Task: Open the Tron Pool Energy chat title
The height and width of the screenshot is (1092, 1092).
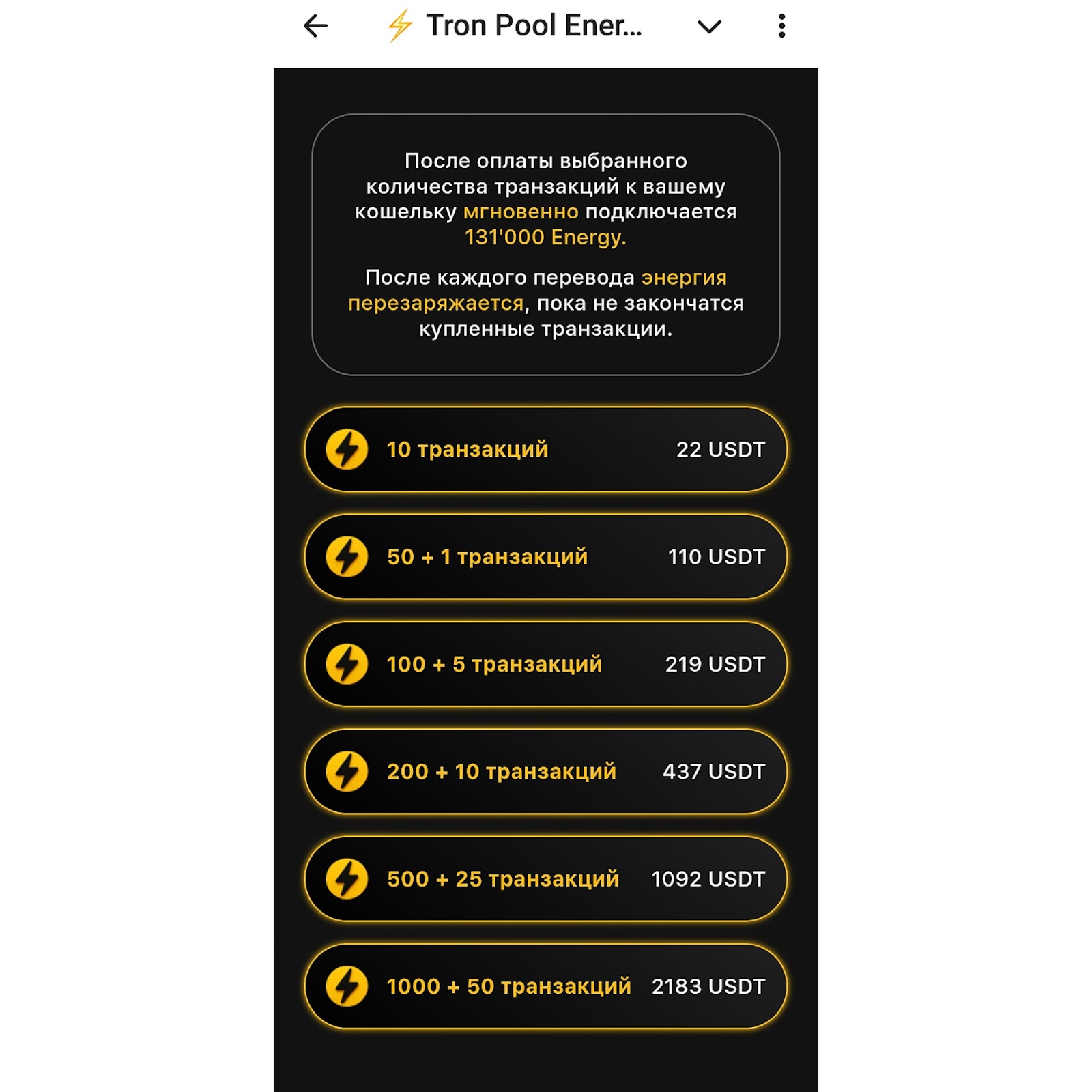Action: tap(536, 26)
